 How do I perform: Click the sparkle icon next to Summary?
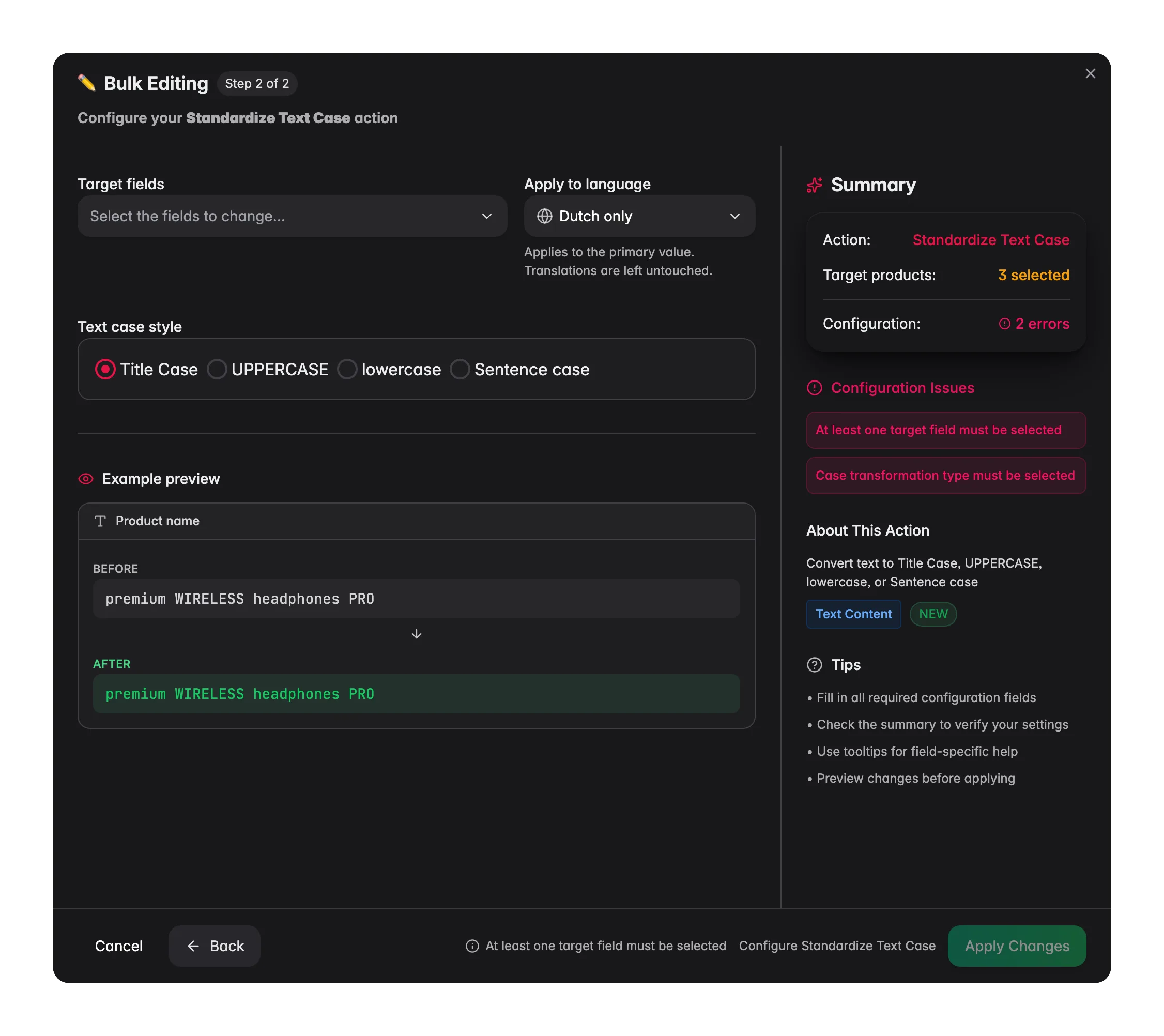[815, 185]
